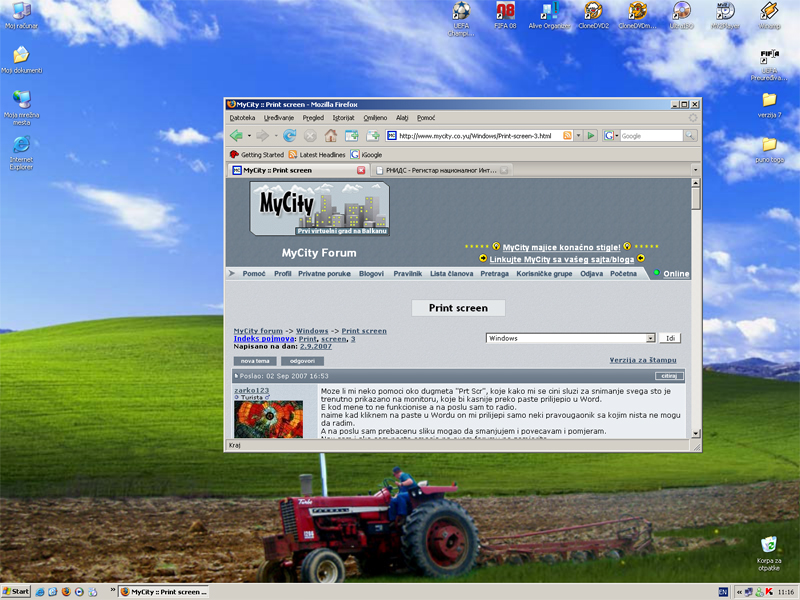Open Alive Organizer desktop icon
Viewport: 800px width, 600px height.
click(x=549, y=15)
